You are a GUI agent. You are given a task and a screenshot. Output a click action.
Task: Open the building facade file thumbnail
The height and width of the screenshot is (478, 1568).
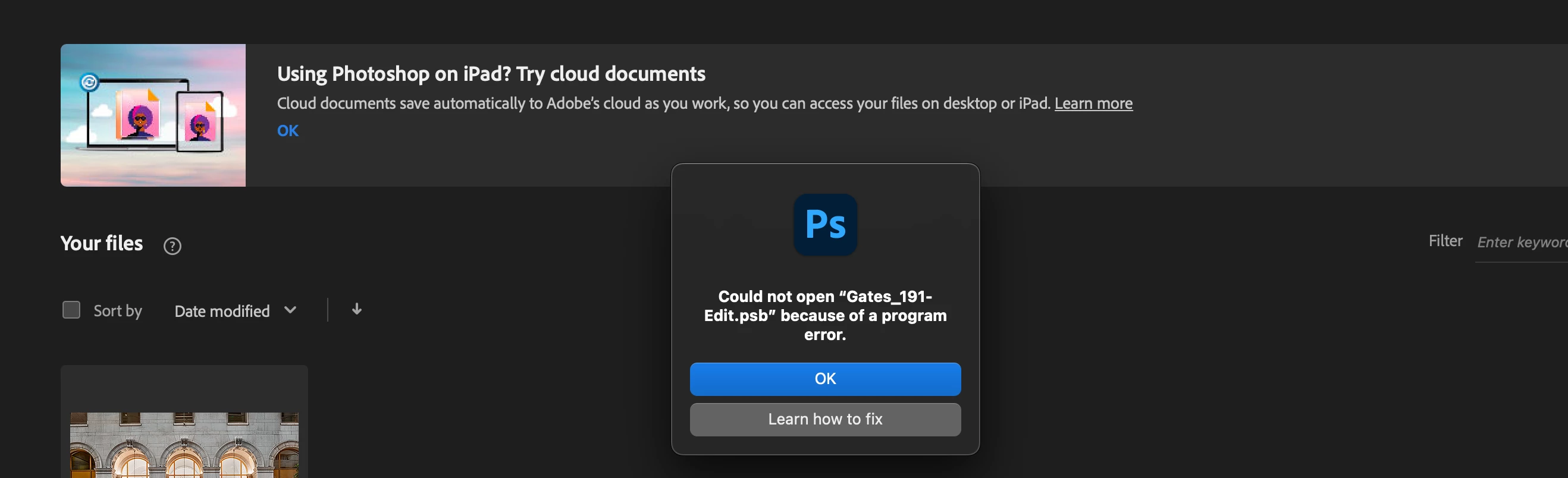click(184, 445)
